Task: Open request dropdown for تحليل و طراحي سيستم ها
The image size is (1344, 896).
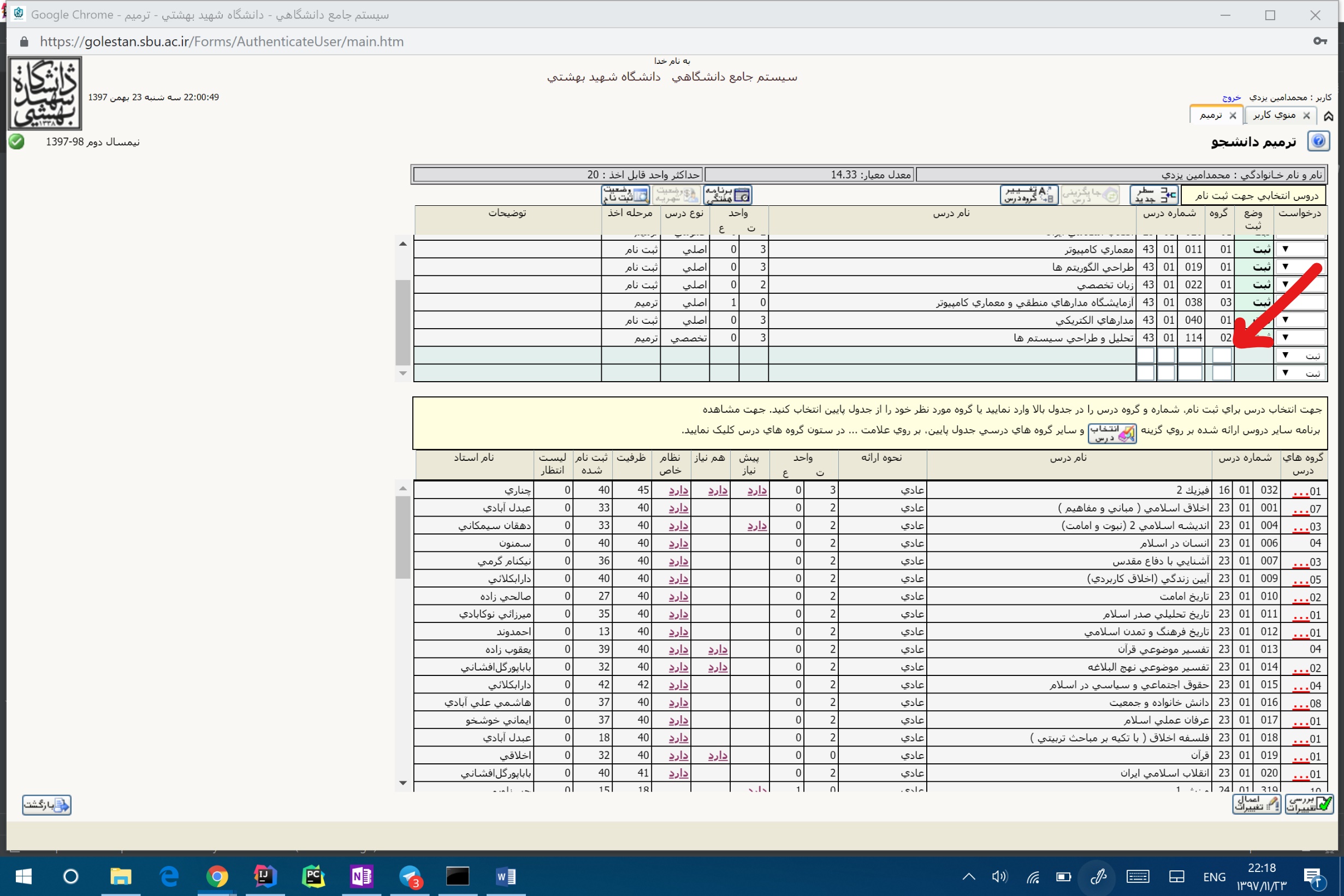Action: coord(1286,338)
